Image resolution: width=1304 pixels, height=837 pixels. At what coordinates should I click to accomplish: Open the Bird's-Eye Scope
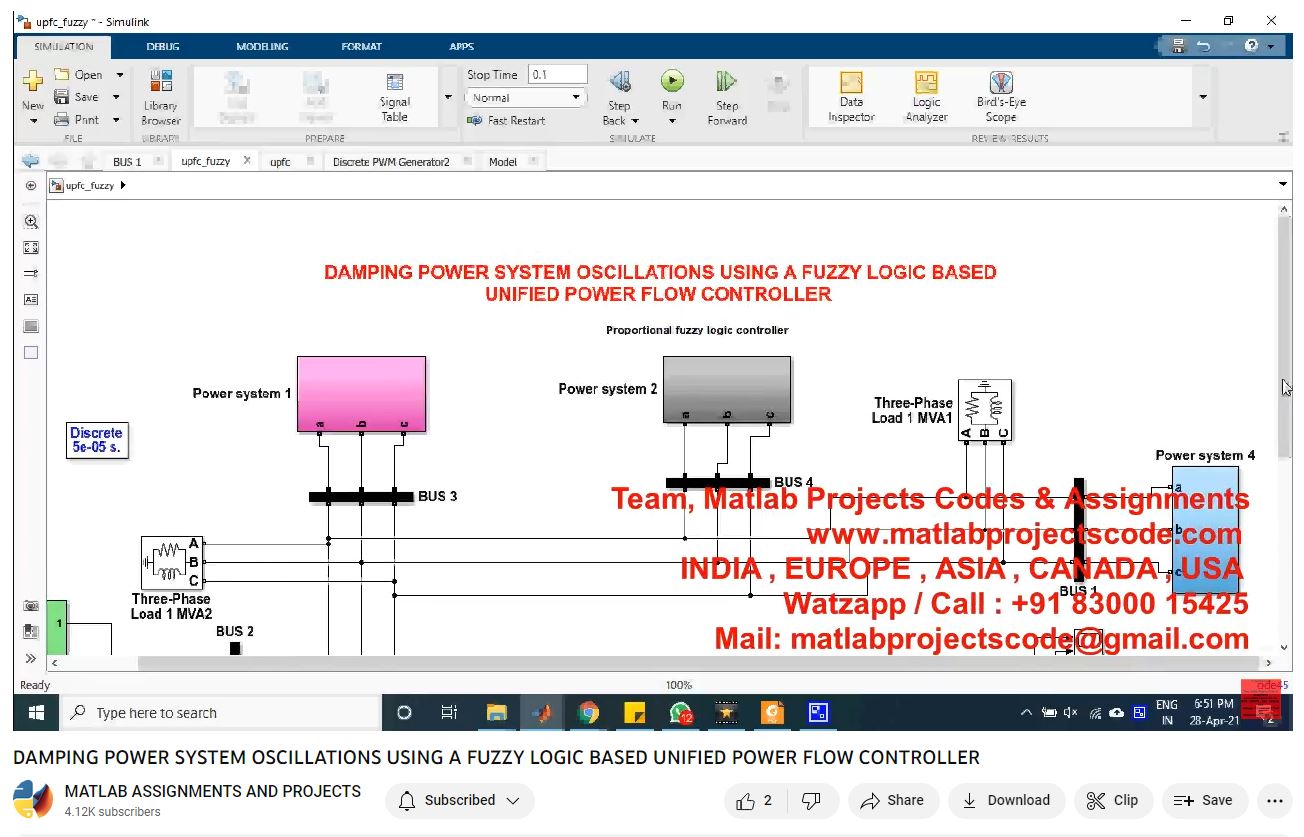pos(1001,97)
